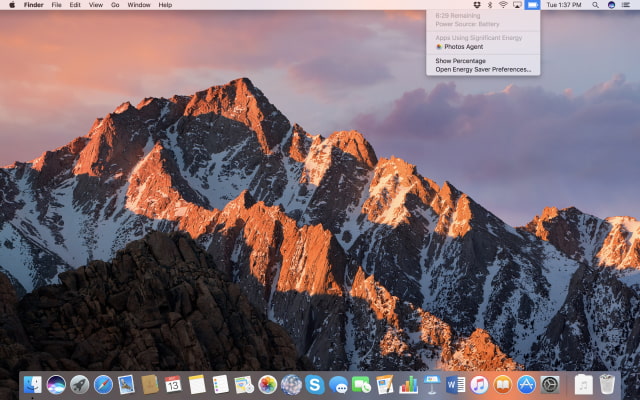Open the Trash in the Dock
Image resolution: width=640 pixels, height=400 pixels.
click(x=607, y=384)
